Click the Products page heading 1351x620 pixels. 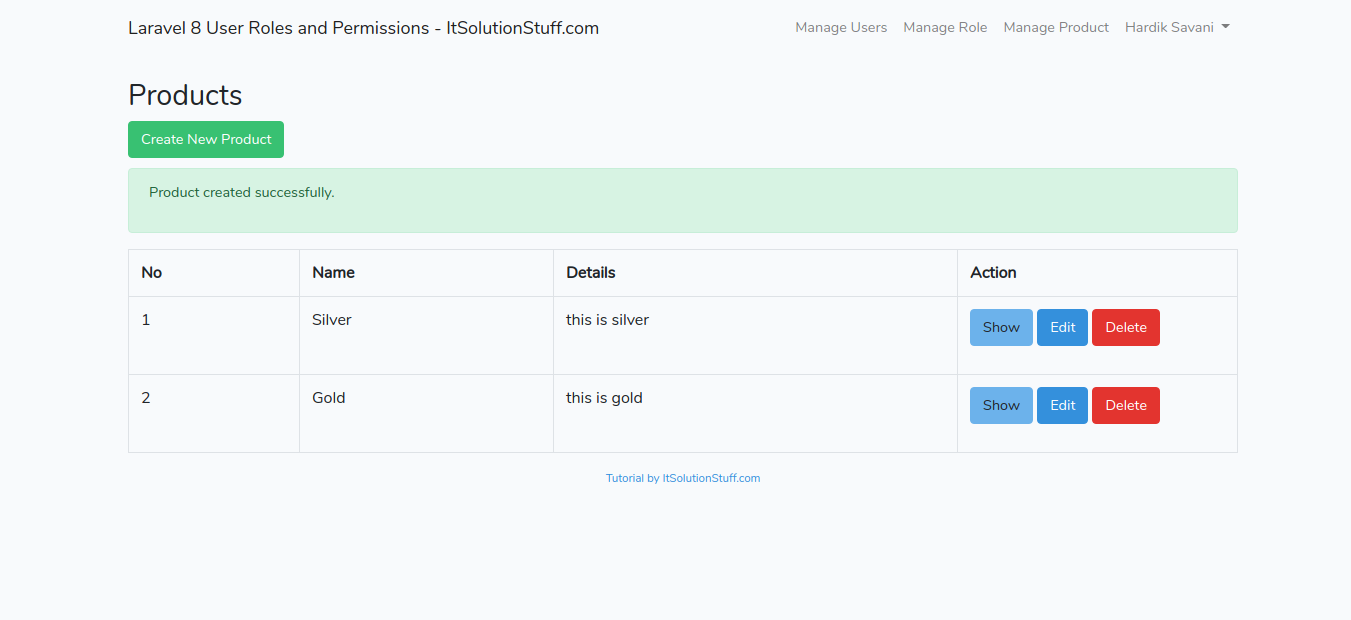[x=185, y=95]
